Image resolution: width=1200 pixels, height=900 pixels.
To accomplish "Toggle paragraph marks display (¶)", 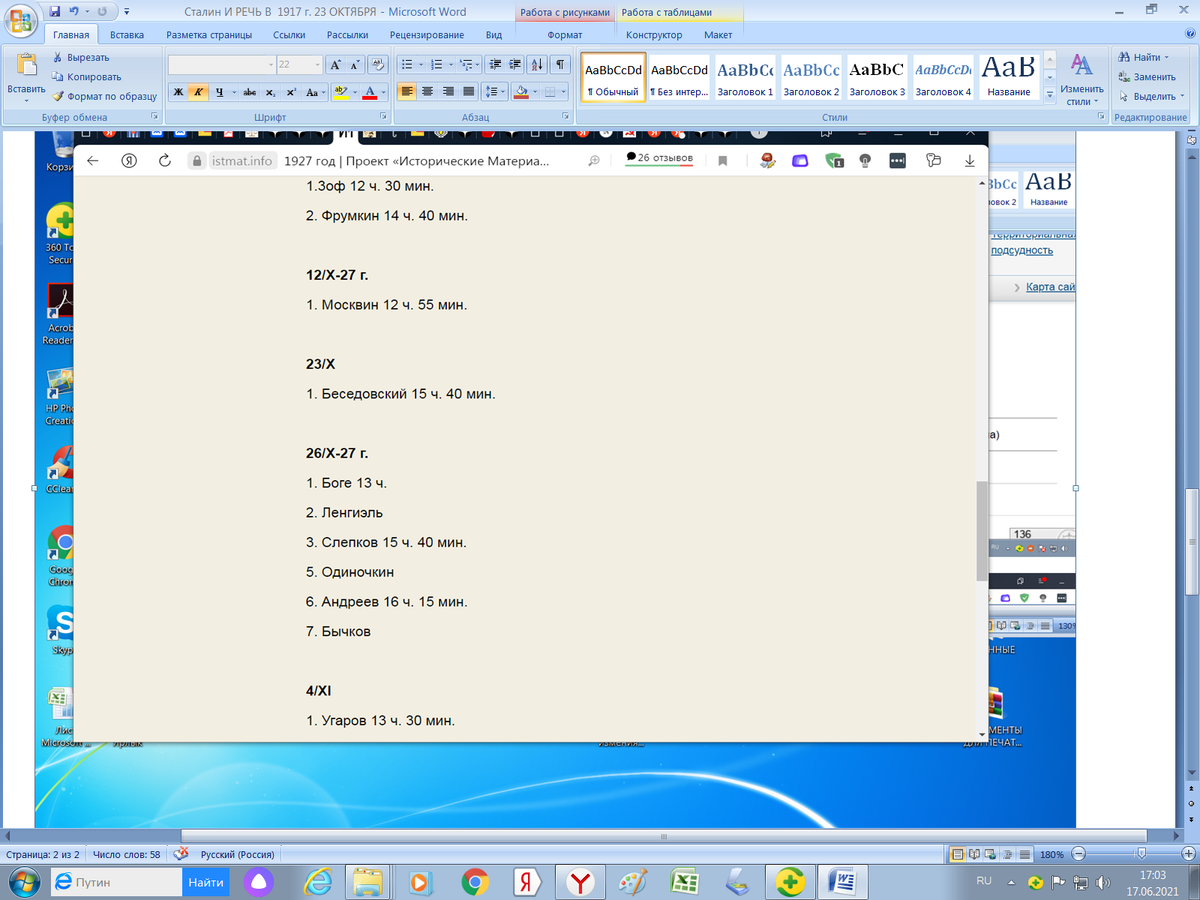I will coord(560,64).
